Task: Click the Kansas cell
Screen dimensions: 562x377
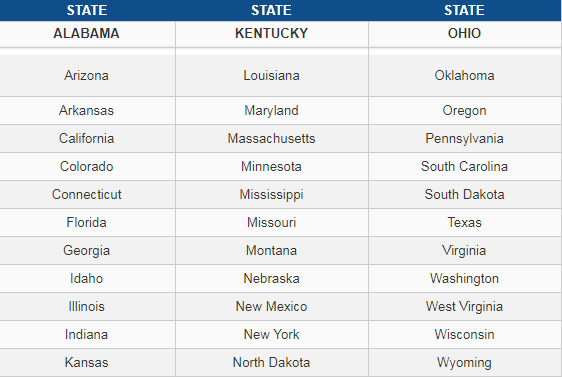Action: coord(86,362)
